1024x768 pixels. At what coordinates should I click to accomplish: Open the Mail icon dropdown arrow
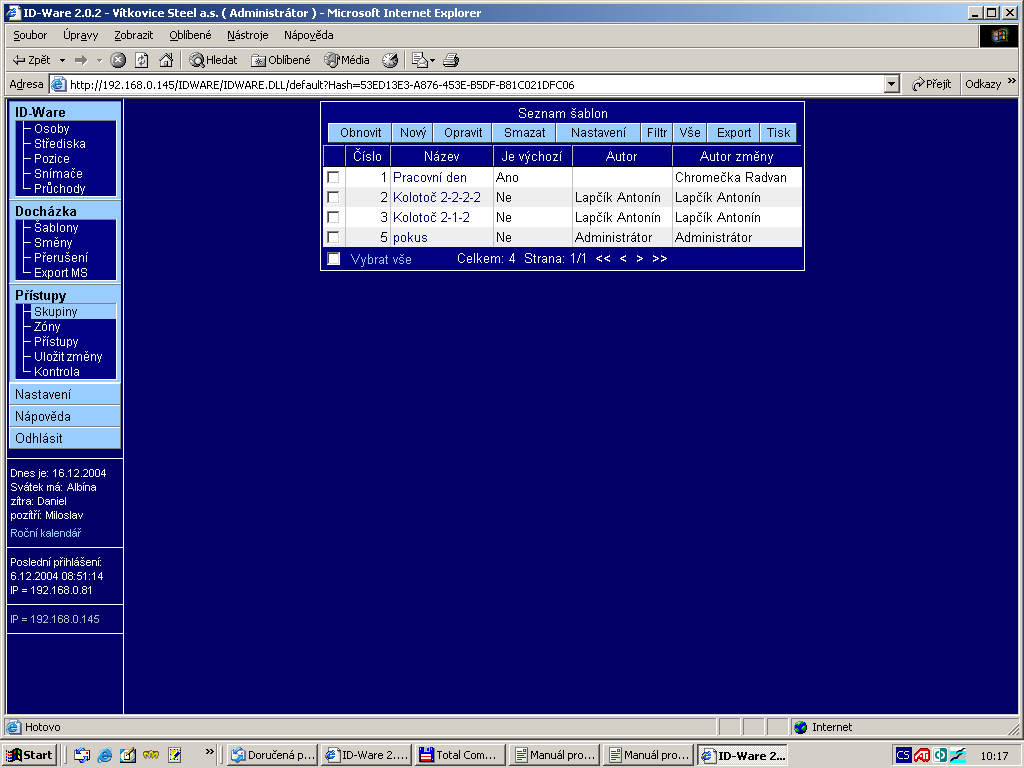point(432,60)
